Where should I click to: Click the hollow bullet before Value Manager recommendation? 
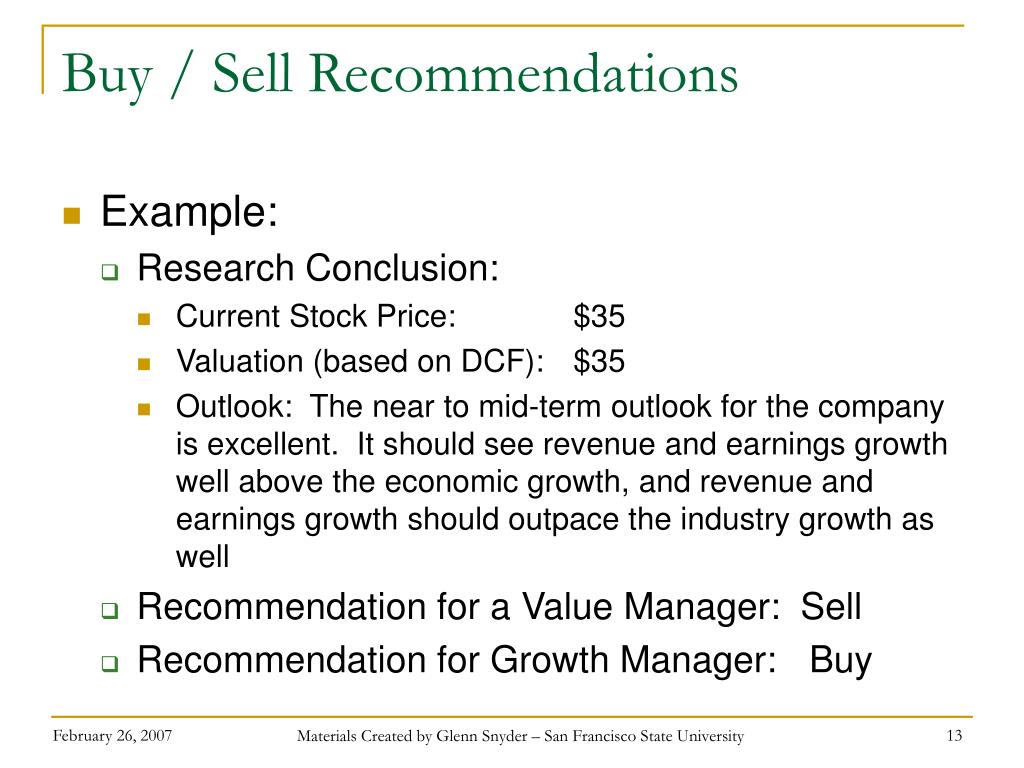tap(110, 611)
